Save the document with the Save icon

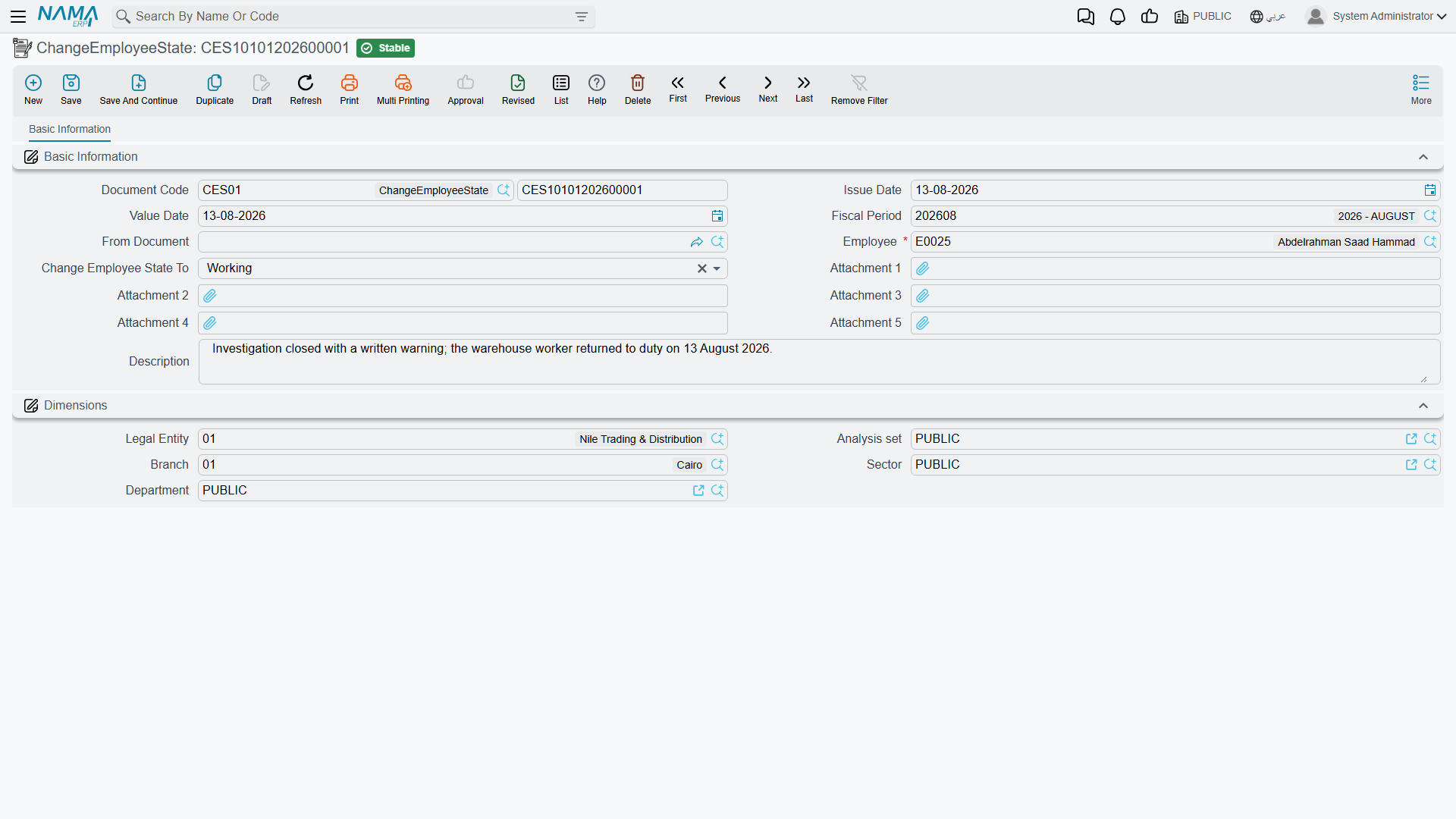71,89
